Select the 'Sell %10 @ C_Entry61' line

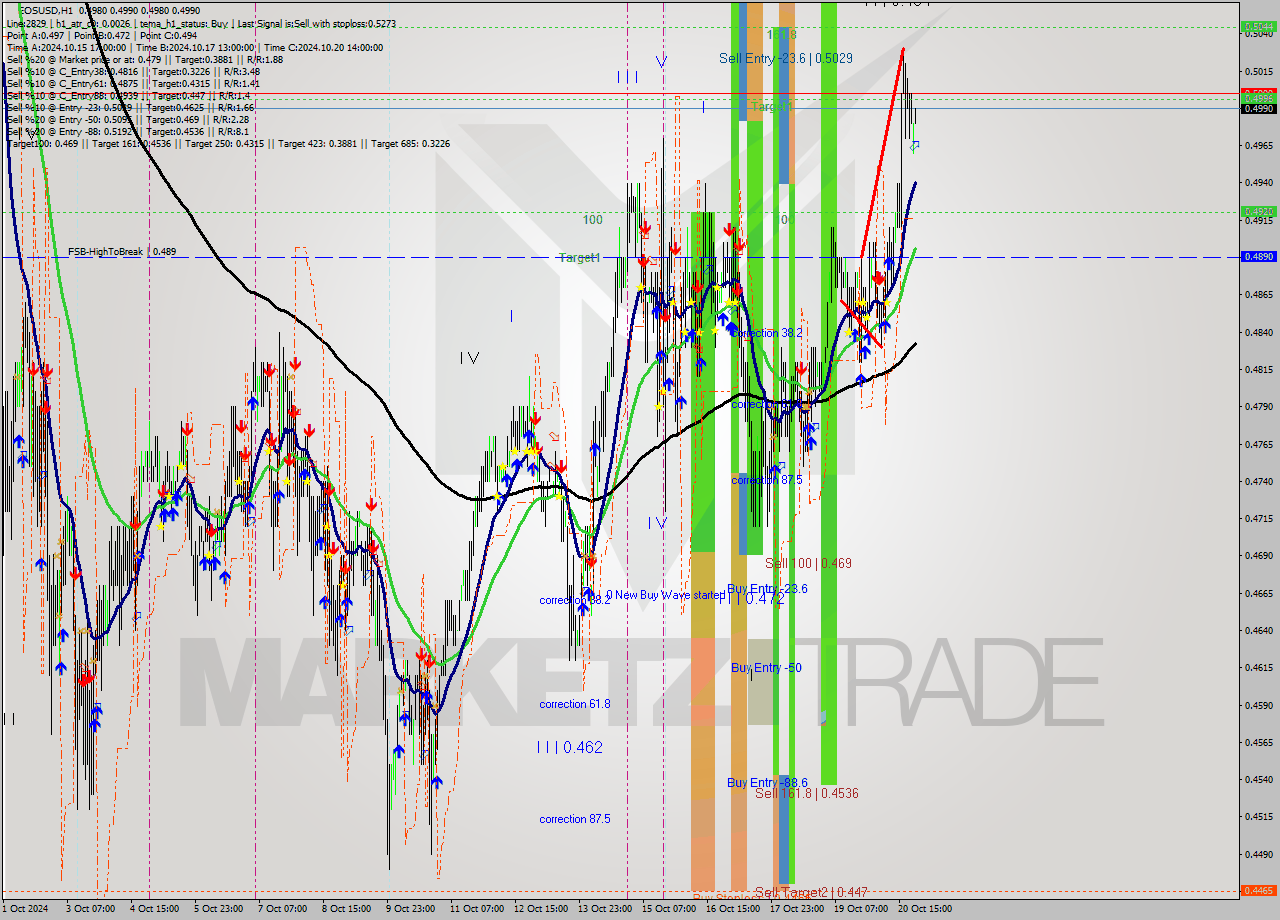click(133, 83)
